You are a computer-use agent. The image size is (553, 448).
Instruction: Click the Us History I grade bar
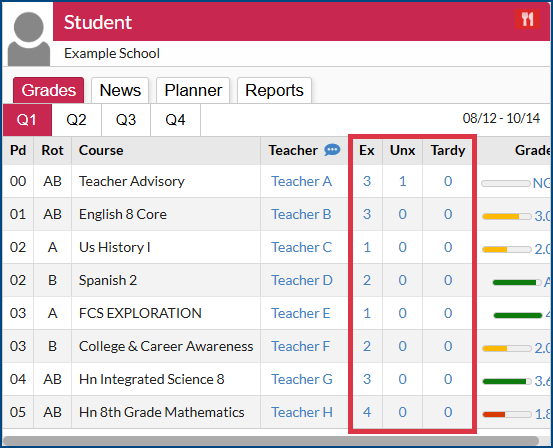tap(507, 249)
